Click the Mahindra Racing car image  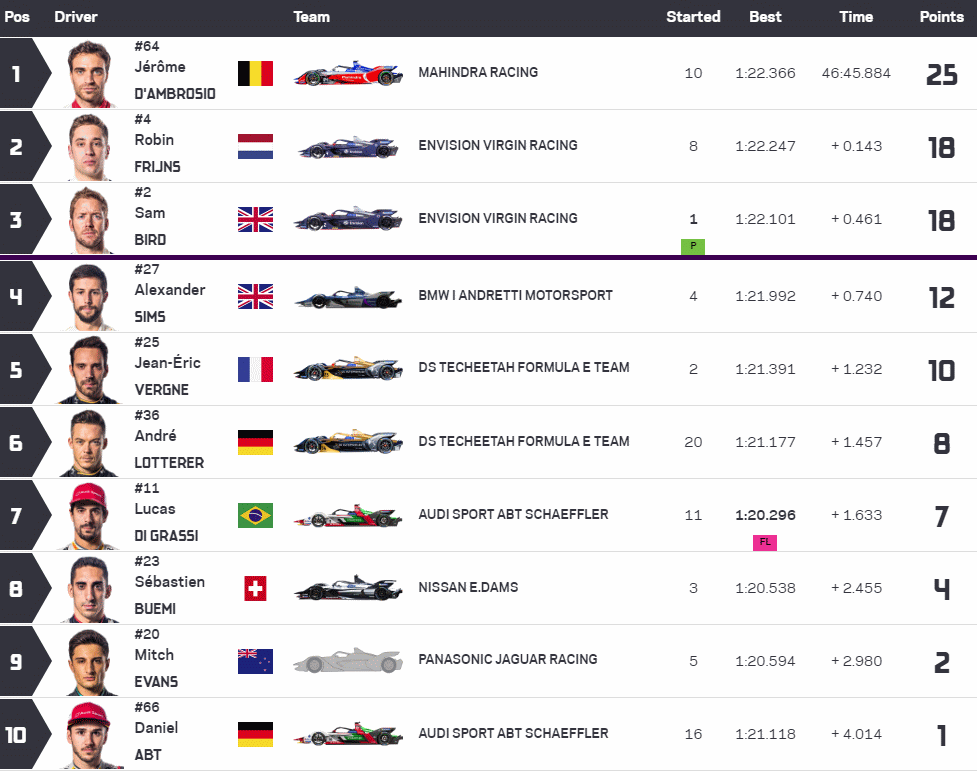(348, 74)
